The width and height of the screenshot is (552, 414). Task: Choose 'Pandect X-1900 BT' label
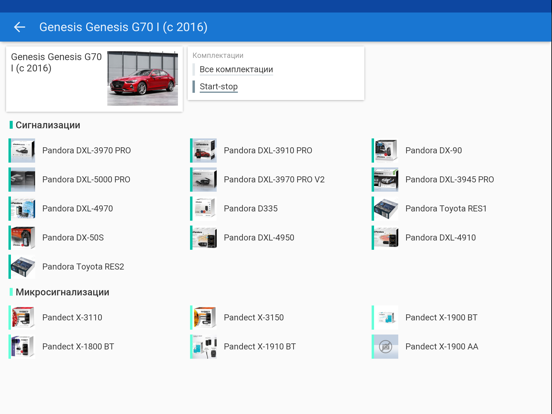coord(441,318)
